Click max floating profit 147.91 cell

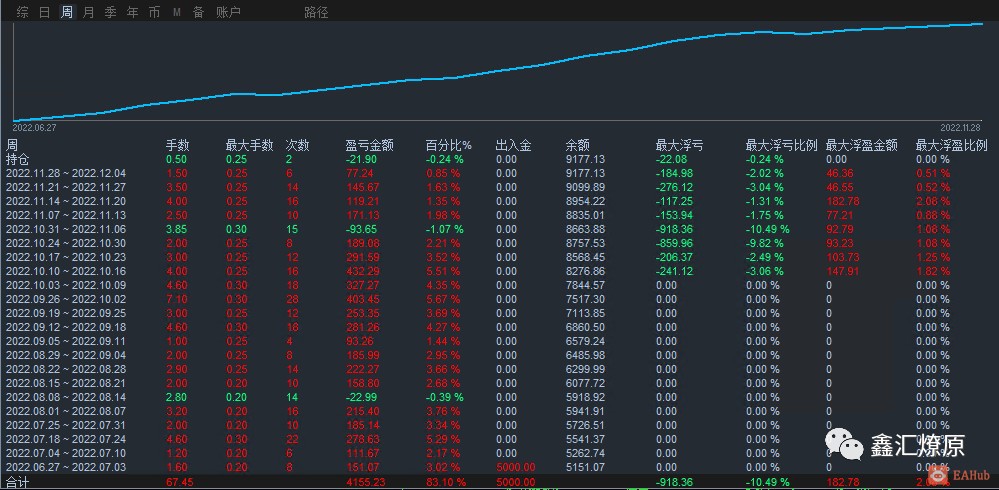pyautogui.click(x=842, y=271)
